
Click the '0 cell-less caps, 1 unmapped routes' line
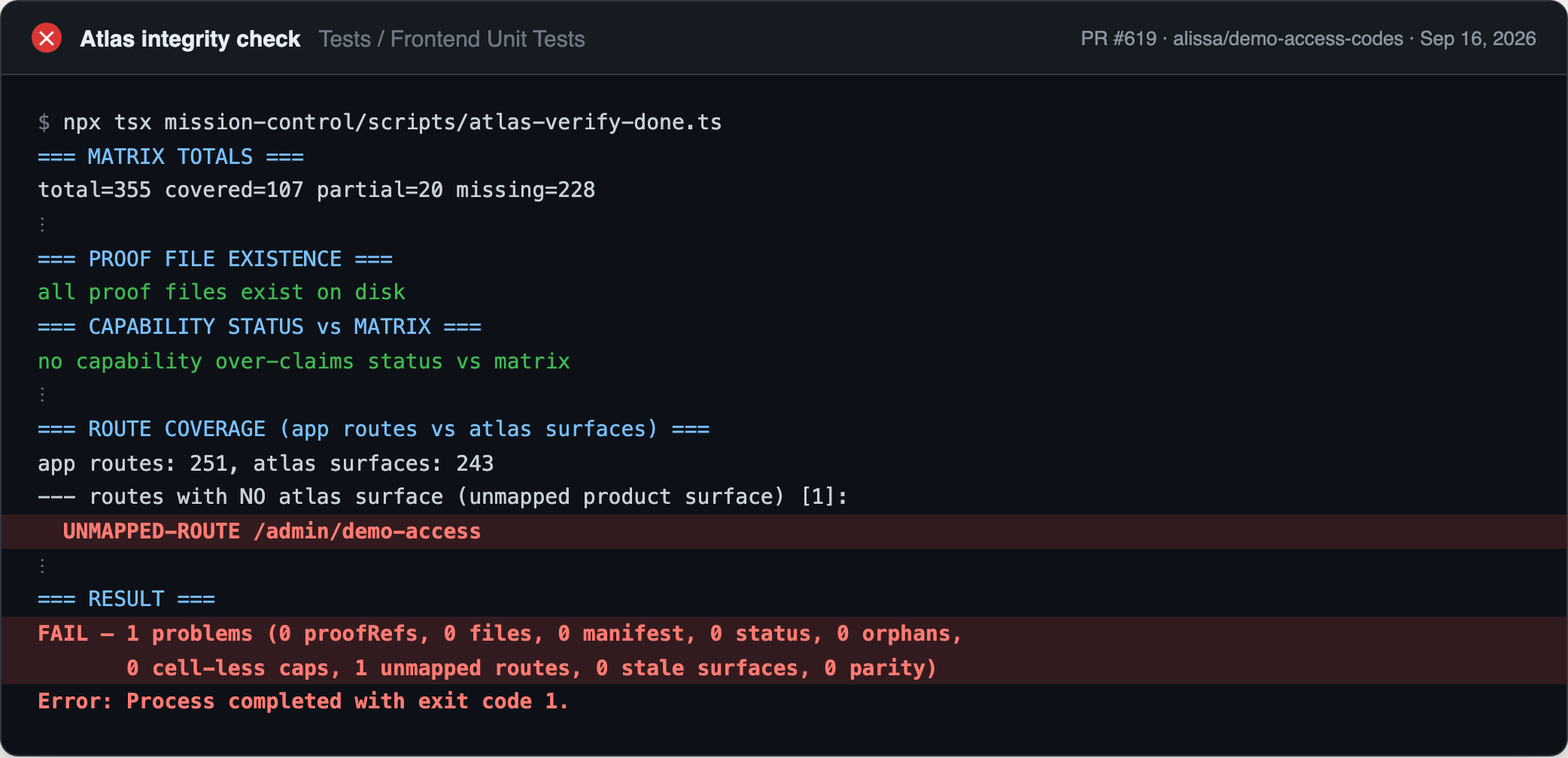784,668
